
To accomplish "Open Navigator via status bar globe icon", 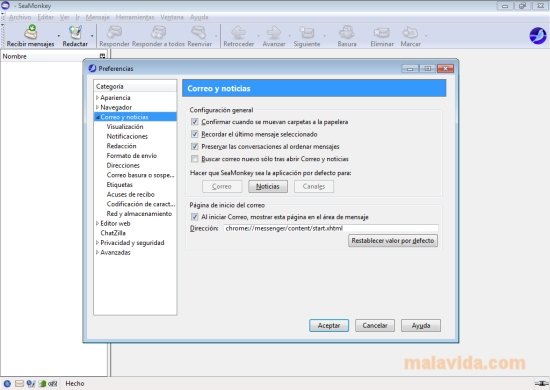I will [7, 383].
